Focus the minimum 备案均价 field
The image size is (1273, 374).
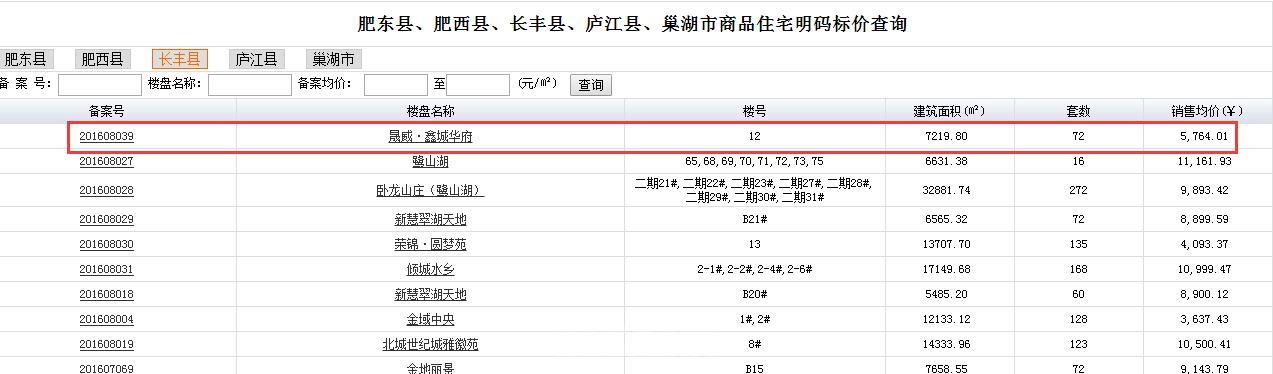coord(396,85)
